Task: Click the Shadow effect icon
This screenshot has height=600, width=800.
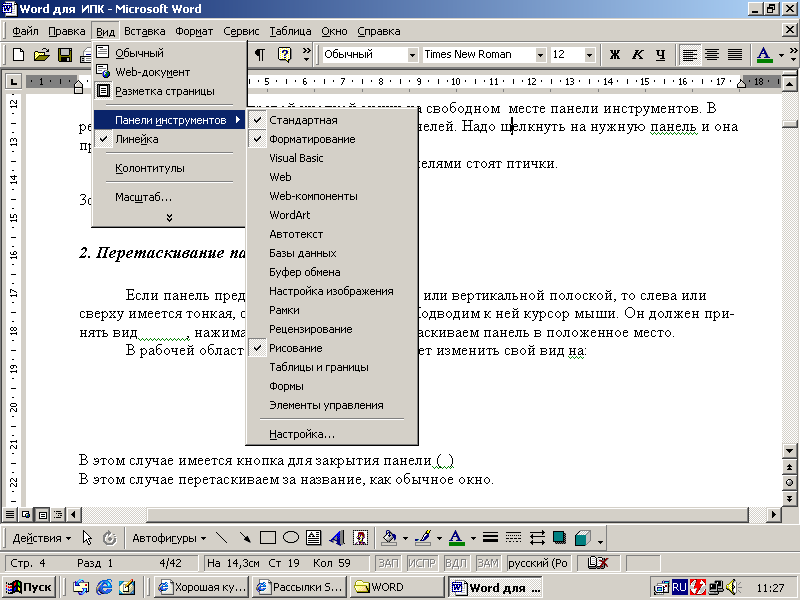Action: 560,538
